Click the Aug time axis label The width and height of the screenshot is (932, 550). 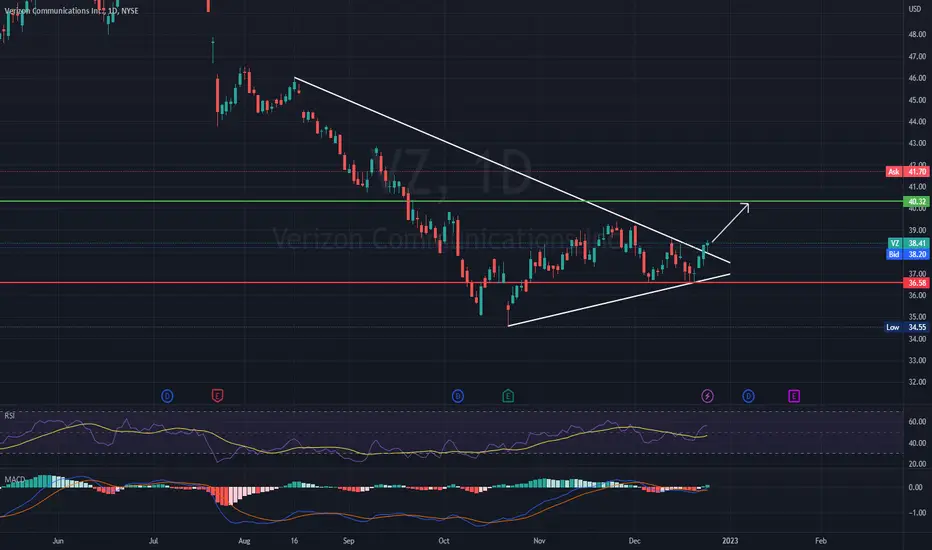244,540
